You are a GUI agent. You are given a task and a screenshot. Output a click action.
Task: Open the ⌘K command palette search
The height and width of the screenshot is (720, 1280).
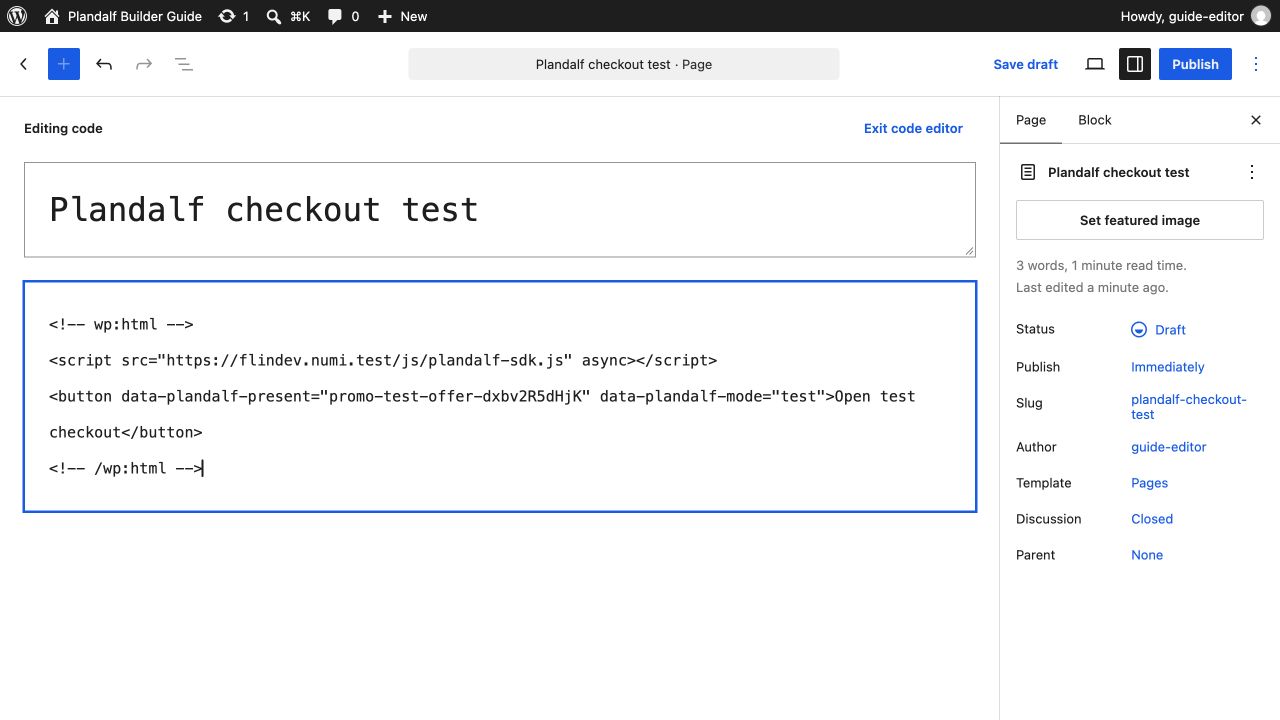pos(288,16)
